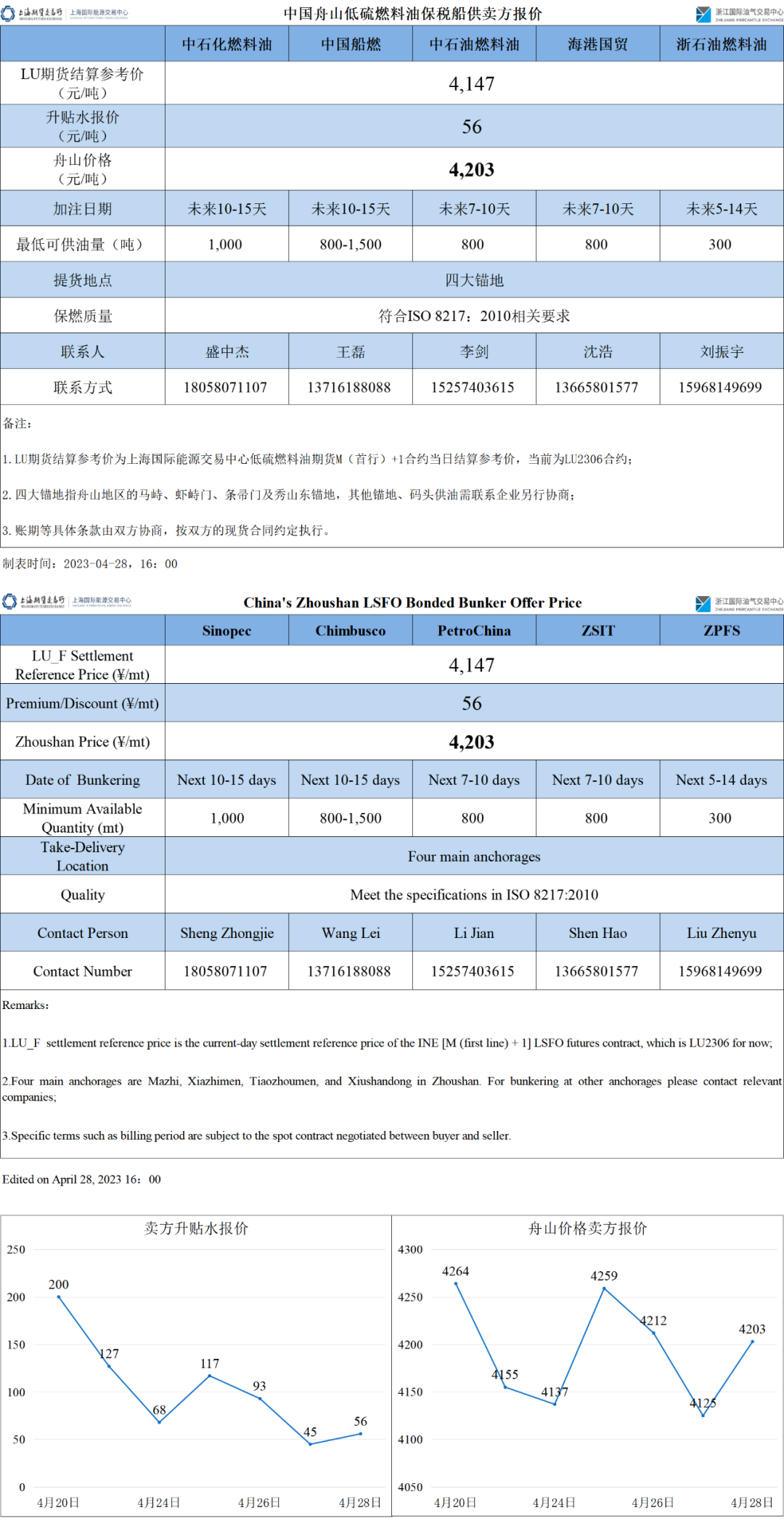Click the 4259 data point in price chart
784x1531 pixels.
[x=604, y=1289]
